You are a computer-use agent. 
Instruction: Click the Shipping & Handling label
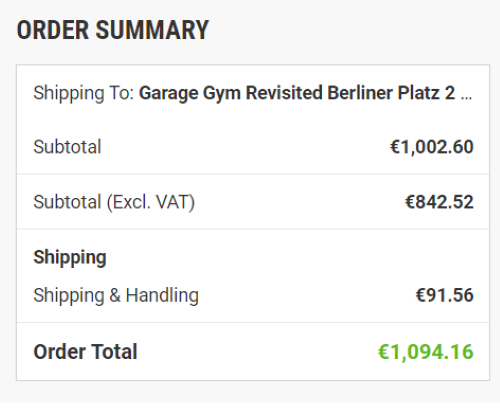tap(116, 295)
